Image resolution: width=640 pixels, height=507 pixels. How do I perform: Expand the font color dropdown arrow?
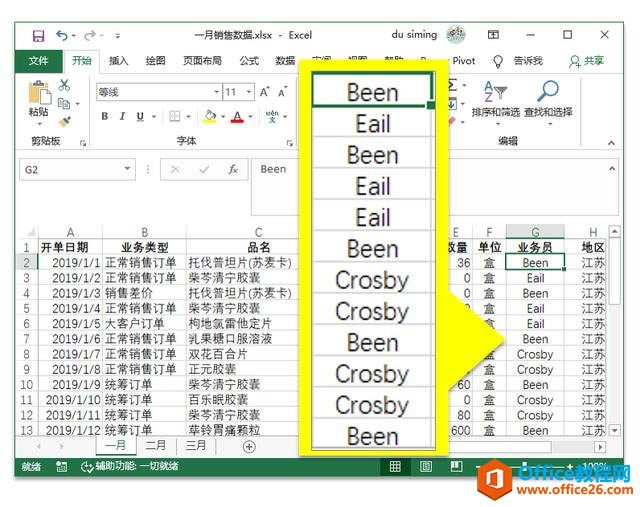(251, 117)
